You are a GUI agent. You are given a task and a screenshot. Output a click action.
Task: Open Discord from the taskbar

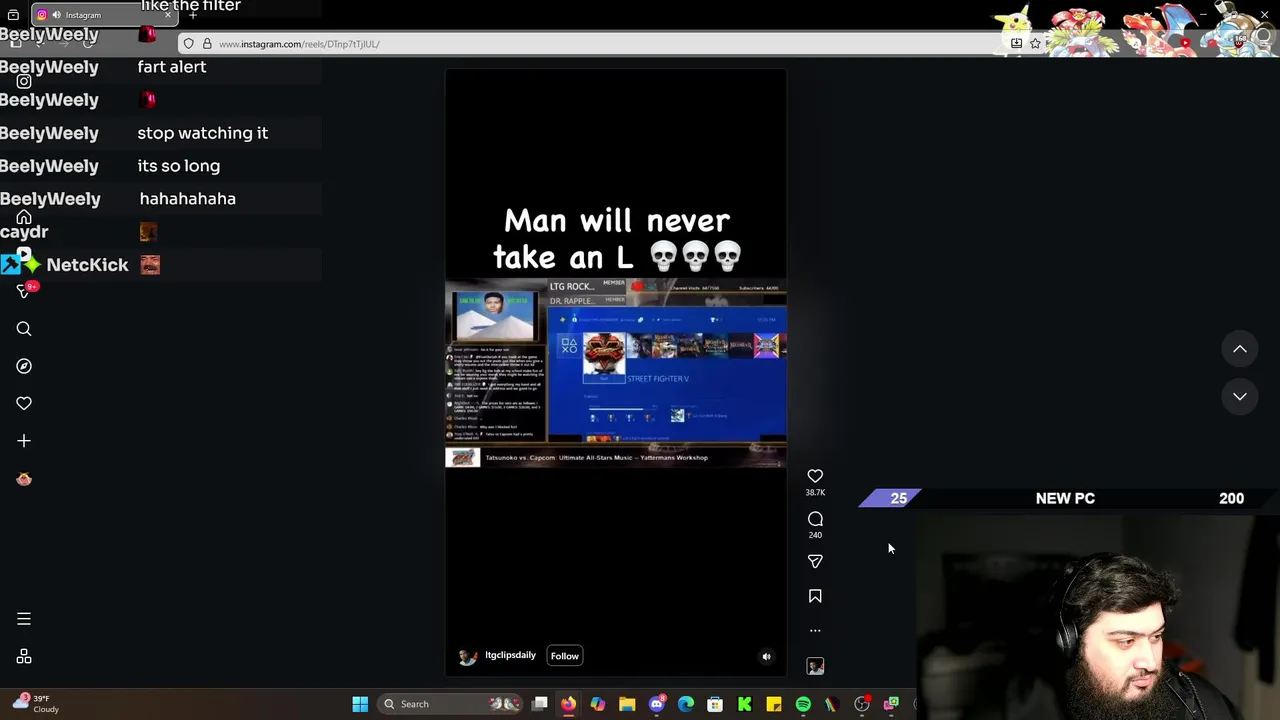coord(656,704)
